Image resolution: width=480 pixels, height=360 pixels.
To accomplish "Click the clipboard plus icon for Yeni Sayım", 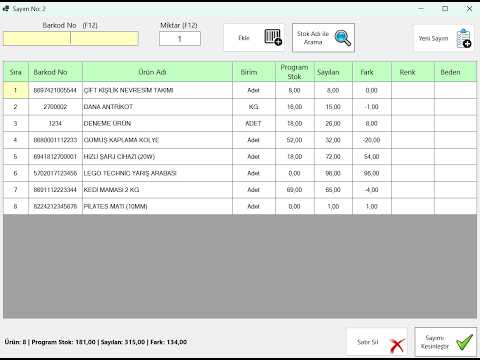I will (464, 38).
